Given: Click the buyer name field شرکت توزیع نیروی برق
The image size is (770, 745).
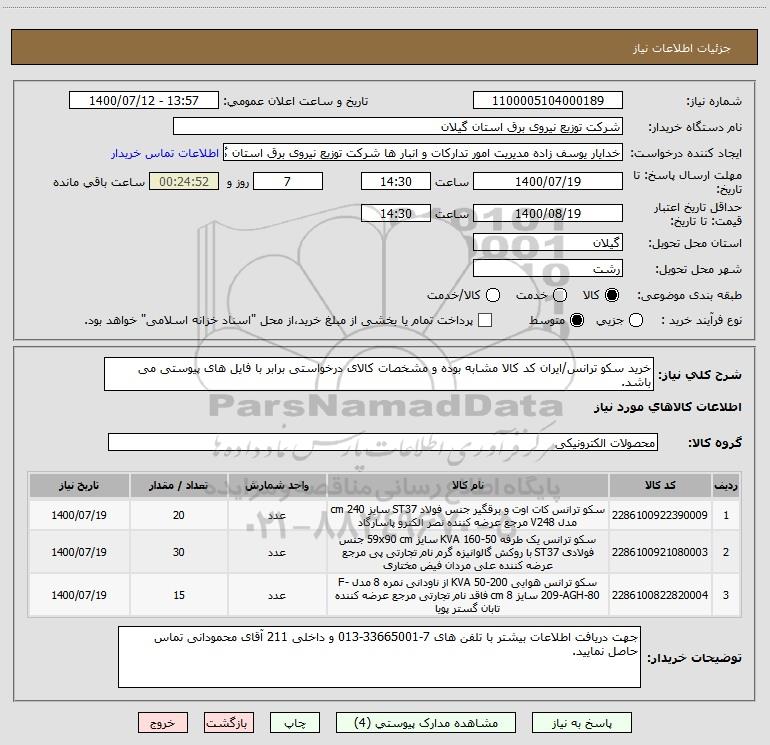Looking at the screenshot, I should pyautogui.click(x=398, y=127).
